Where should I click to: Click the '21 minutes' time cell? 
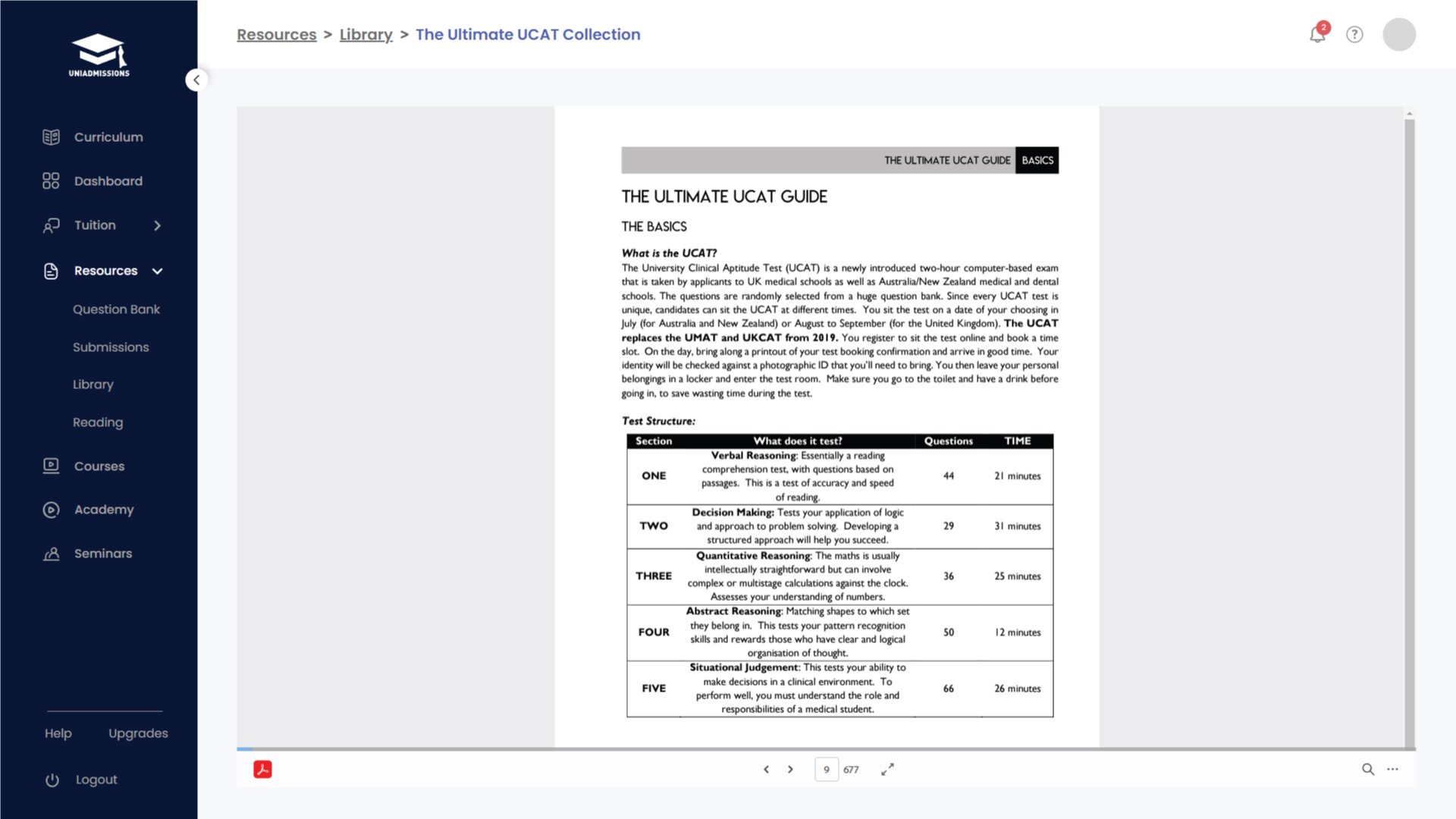point(1018,476)
